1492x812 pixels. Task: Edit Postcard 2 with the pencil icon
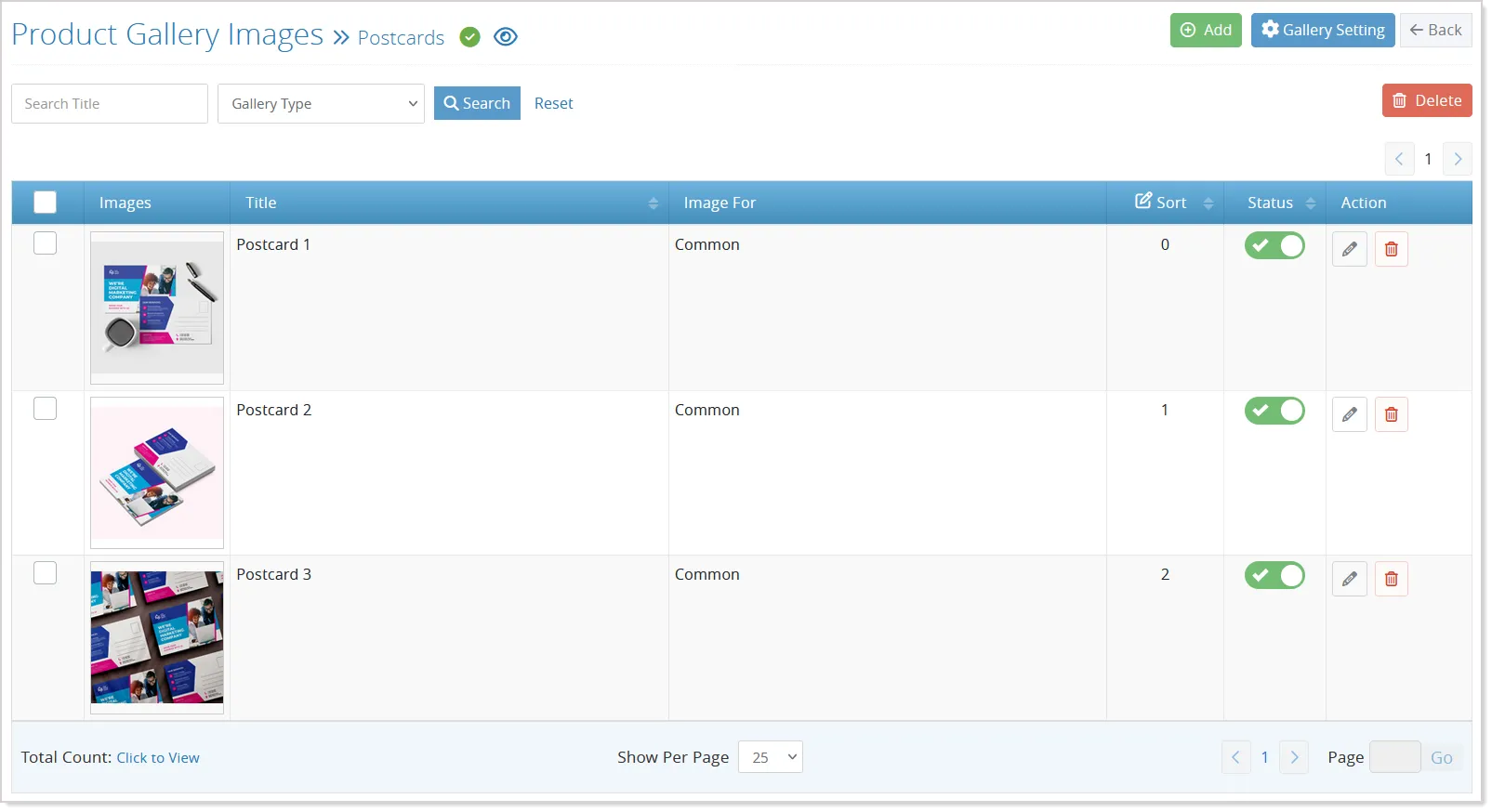[1350, 414]
